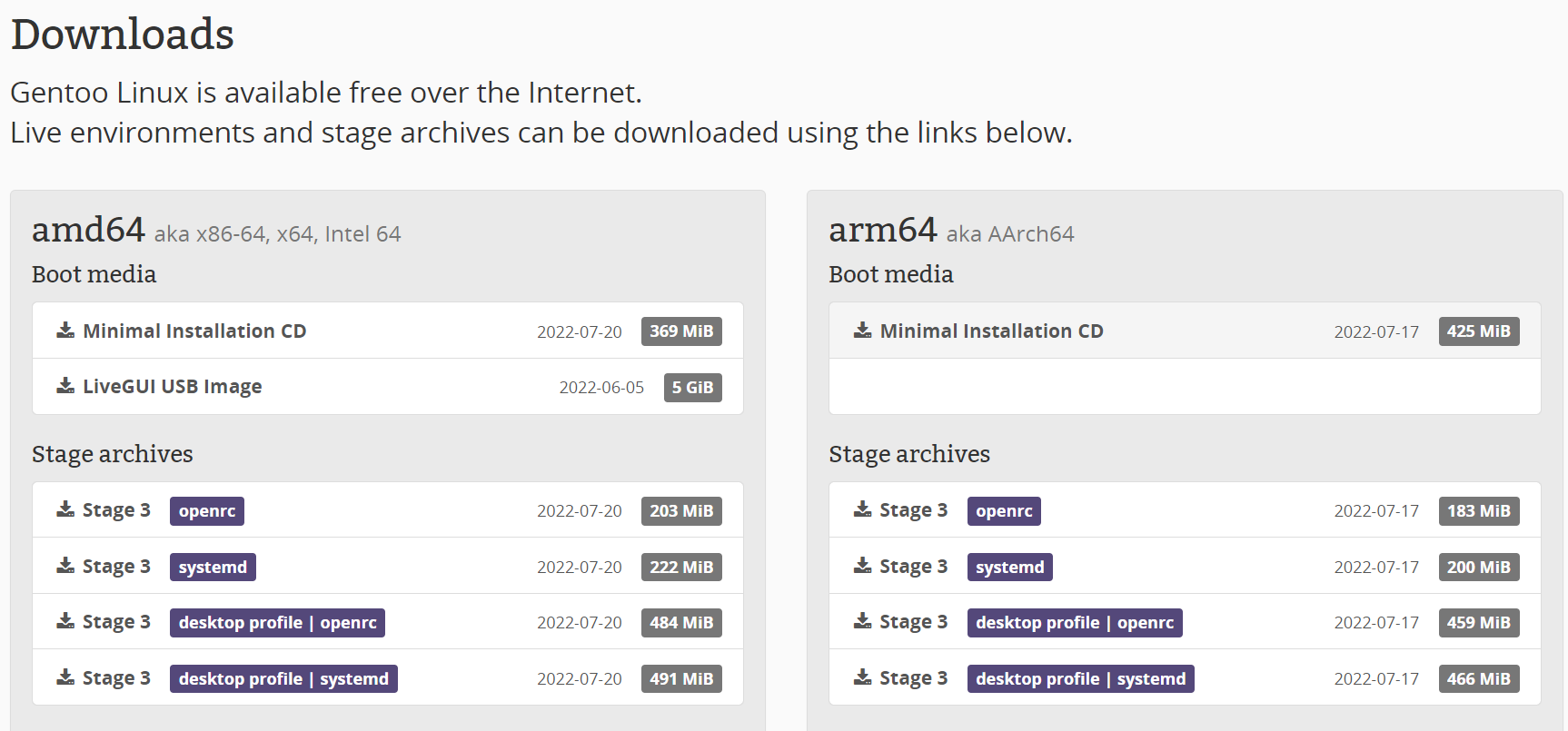
Task: Click the download icon for amd64 Stage 3 systemd
Action: [65, 566]
